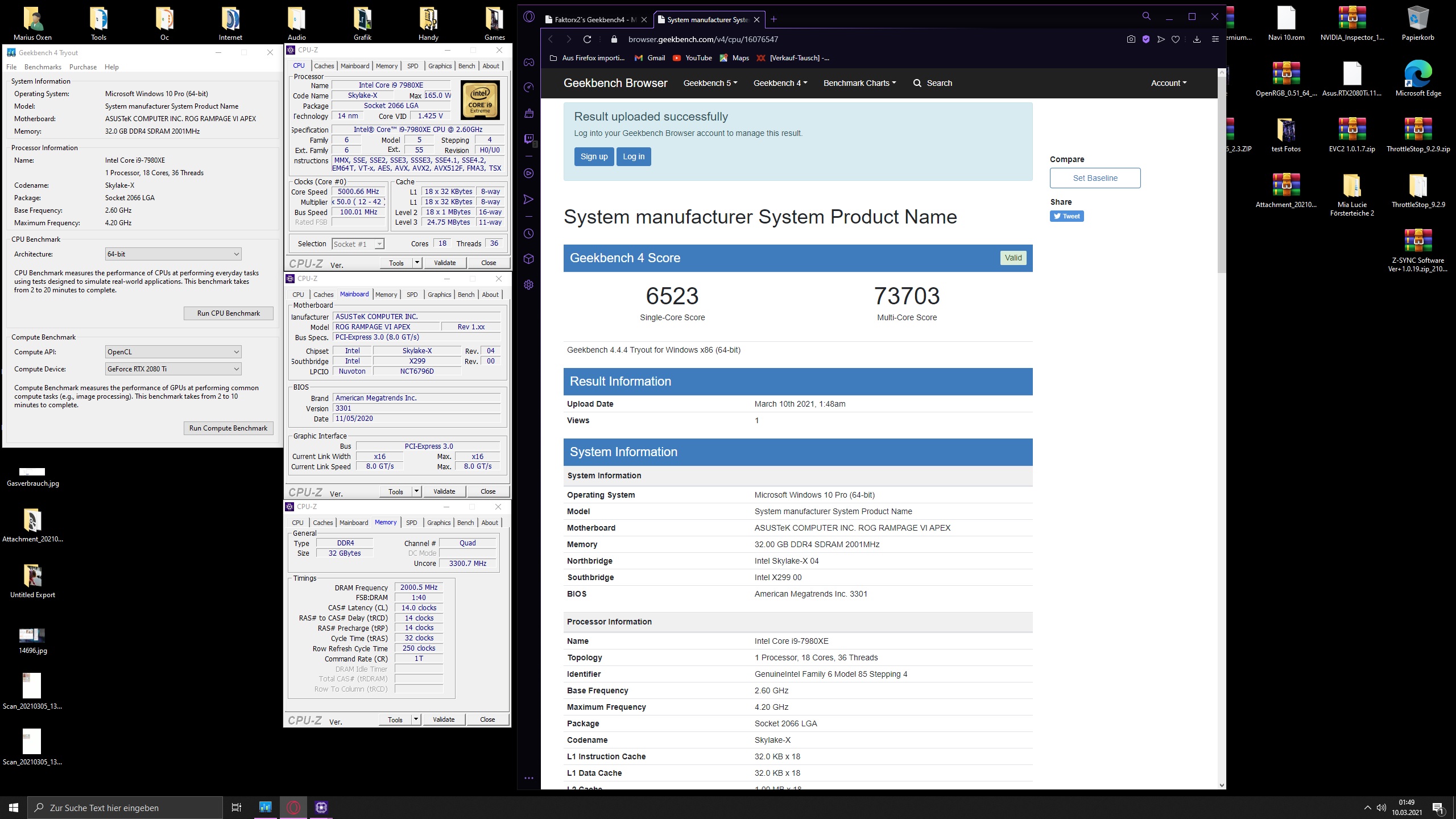
Task: Open the Gmail bookmark
Action: click(650, 58)
